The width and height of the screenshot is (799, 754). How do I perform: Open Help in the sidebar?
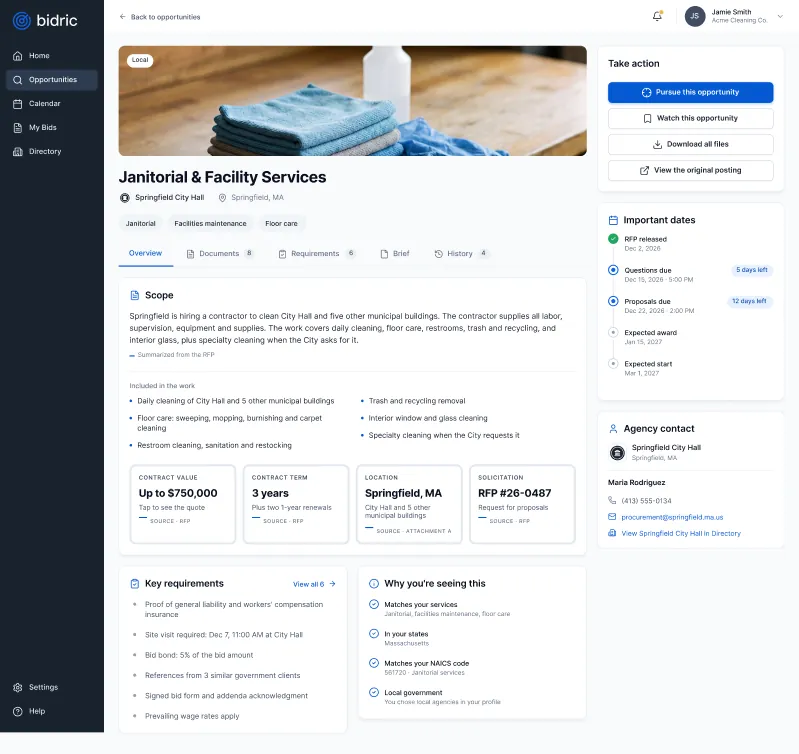coord(51,711)
